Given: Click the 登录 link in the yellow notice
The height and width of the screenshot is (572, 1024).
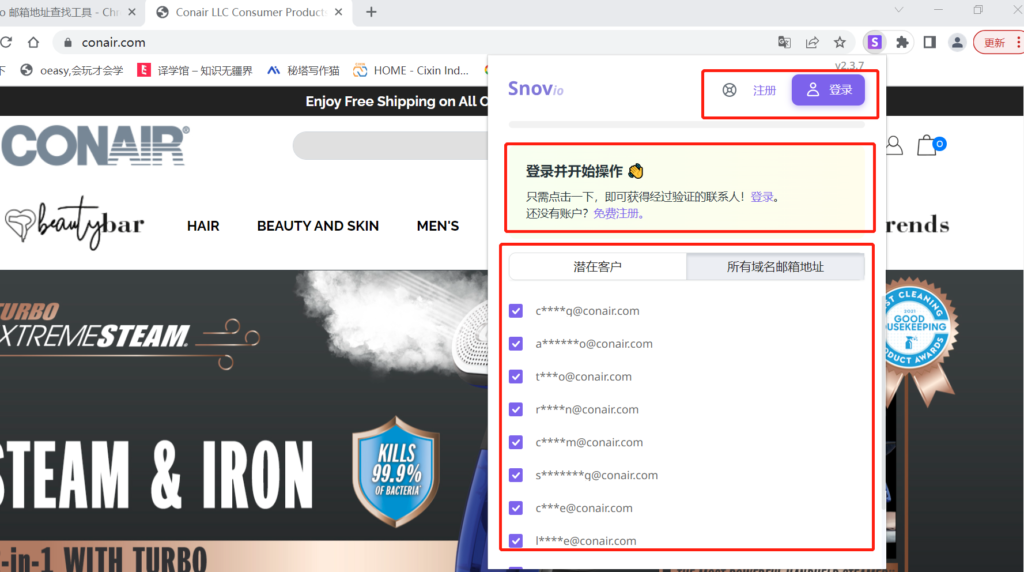Looking at the screenshot, I should point(761,197).
